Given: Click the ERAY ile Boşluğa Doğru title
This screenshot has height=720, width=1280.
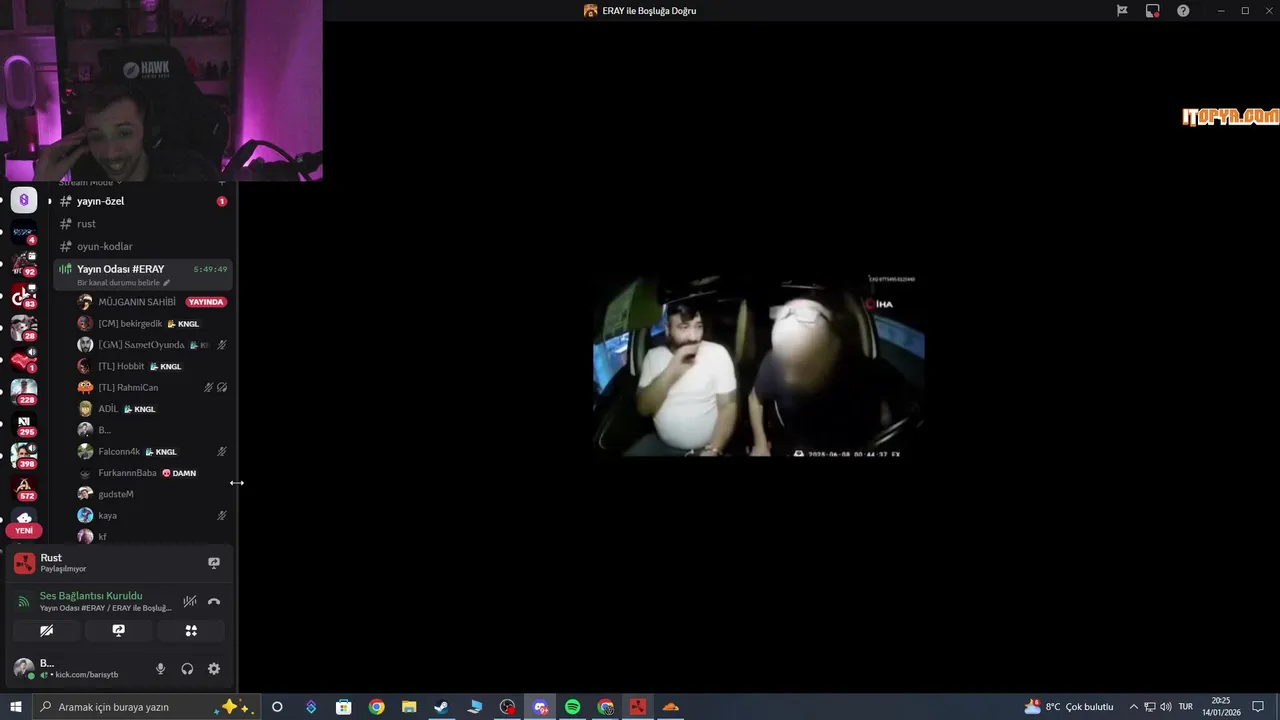Looking at the screenshot, I should point(649,11).
